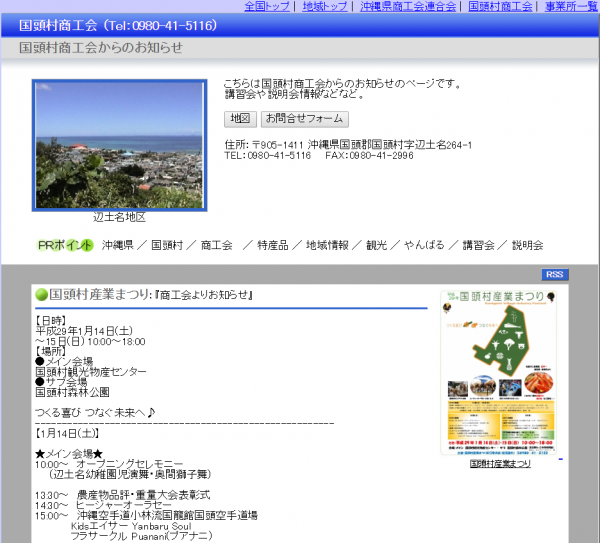Click the FAX:0980-41-2996 text
Viewport: 600px width, 543px height.
point(369,155)
